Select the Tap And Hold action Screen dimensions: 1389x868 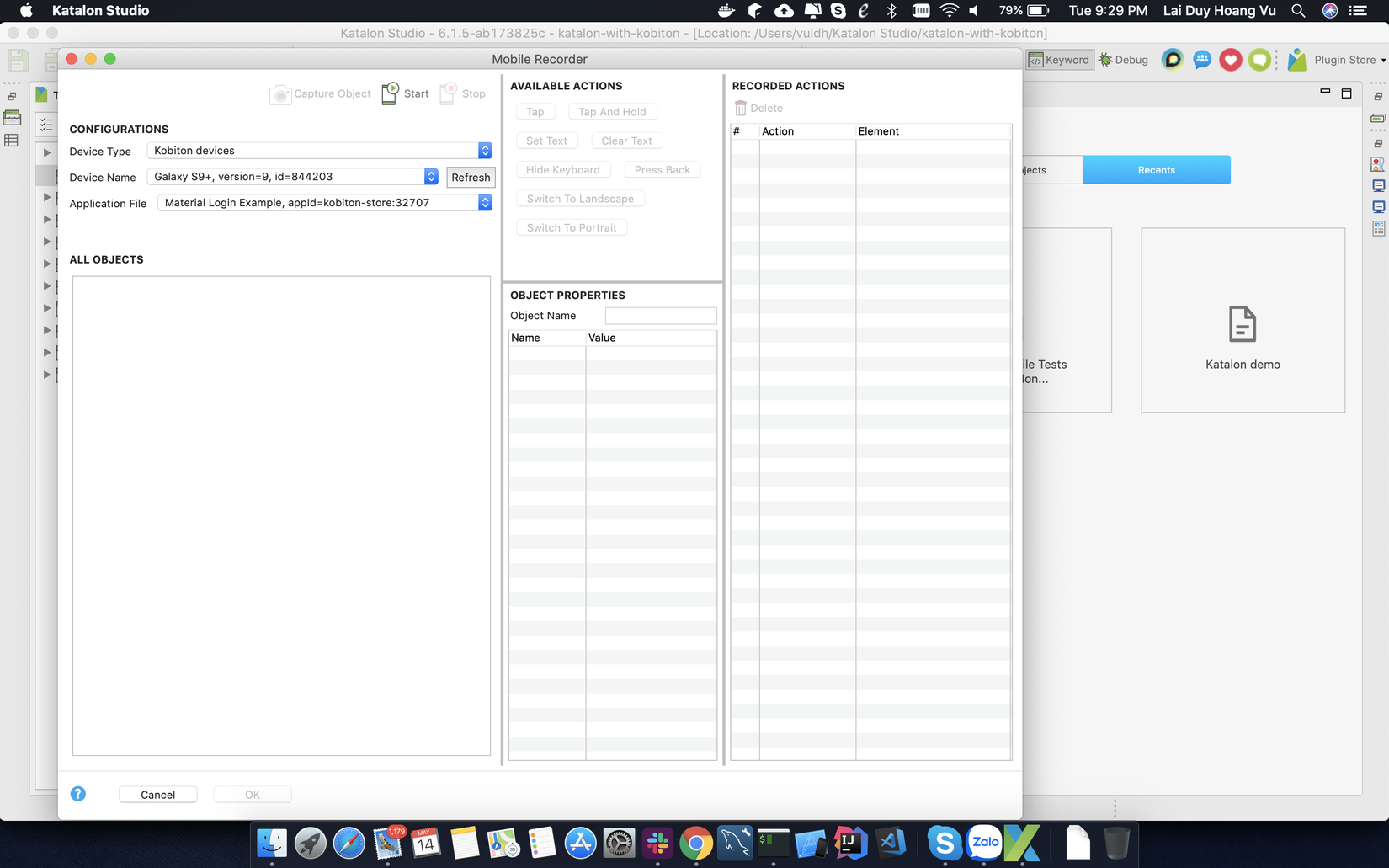pos(612,112)
